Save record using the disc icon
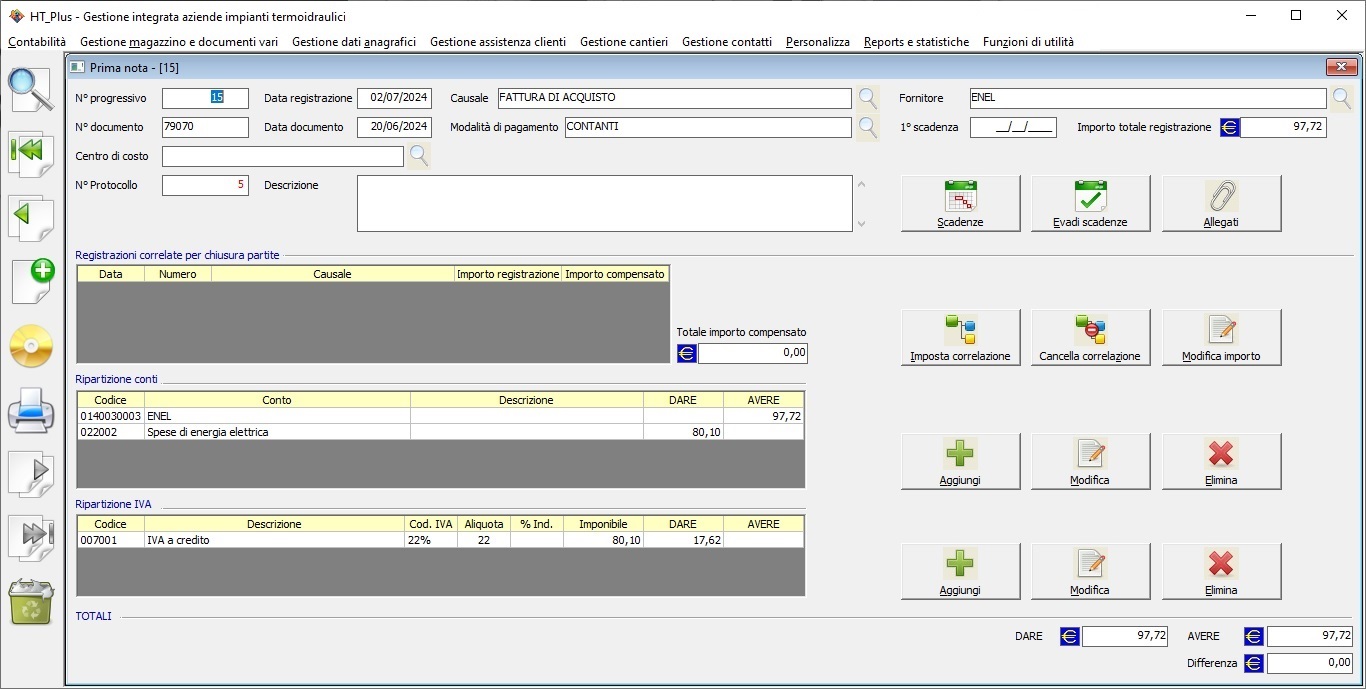Viewport: 1366px width, 689px height. pyautogui.click(x=31, y=347)
